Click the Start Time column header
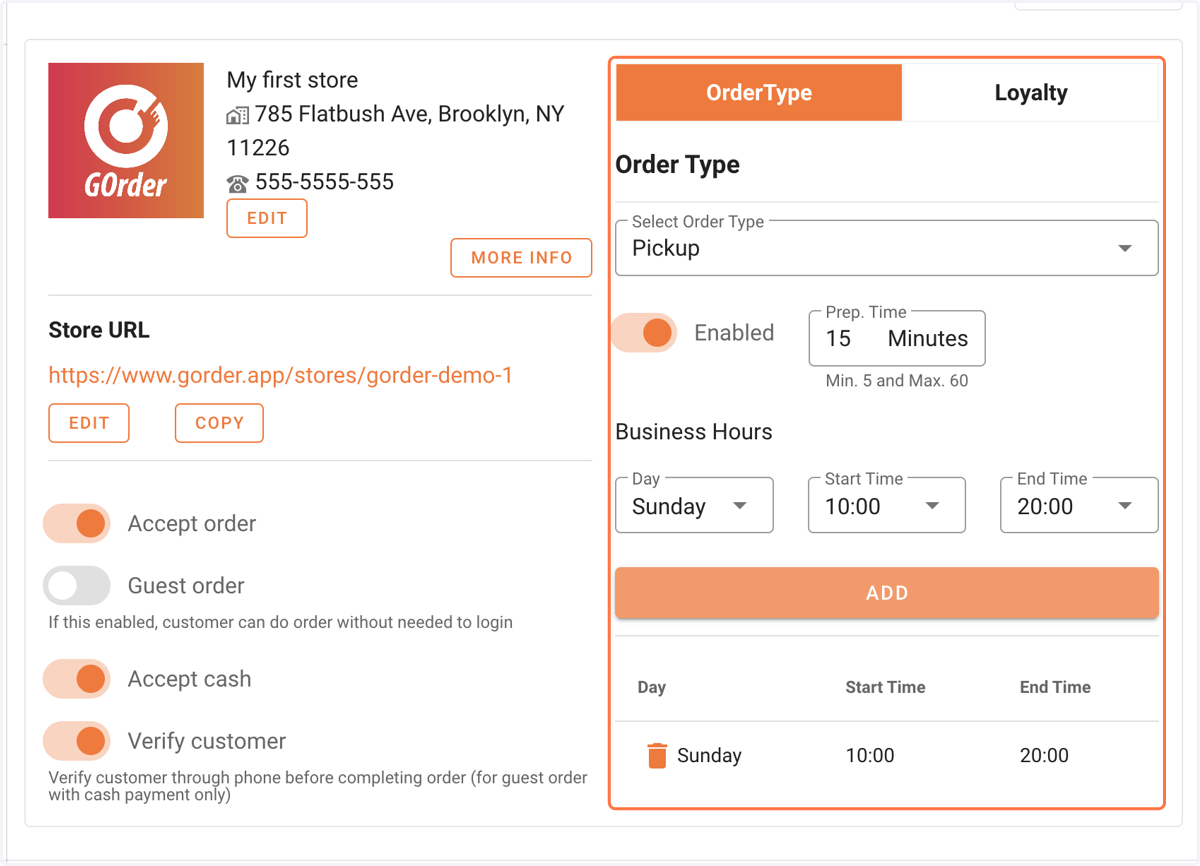 tap(885, 687)
